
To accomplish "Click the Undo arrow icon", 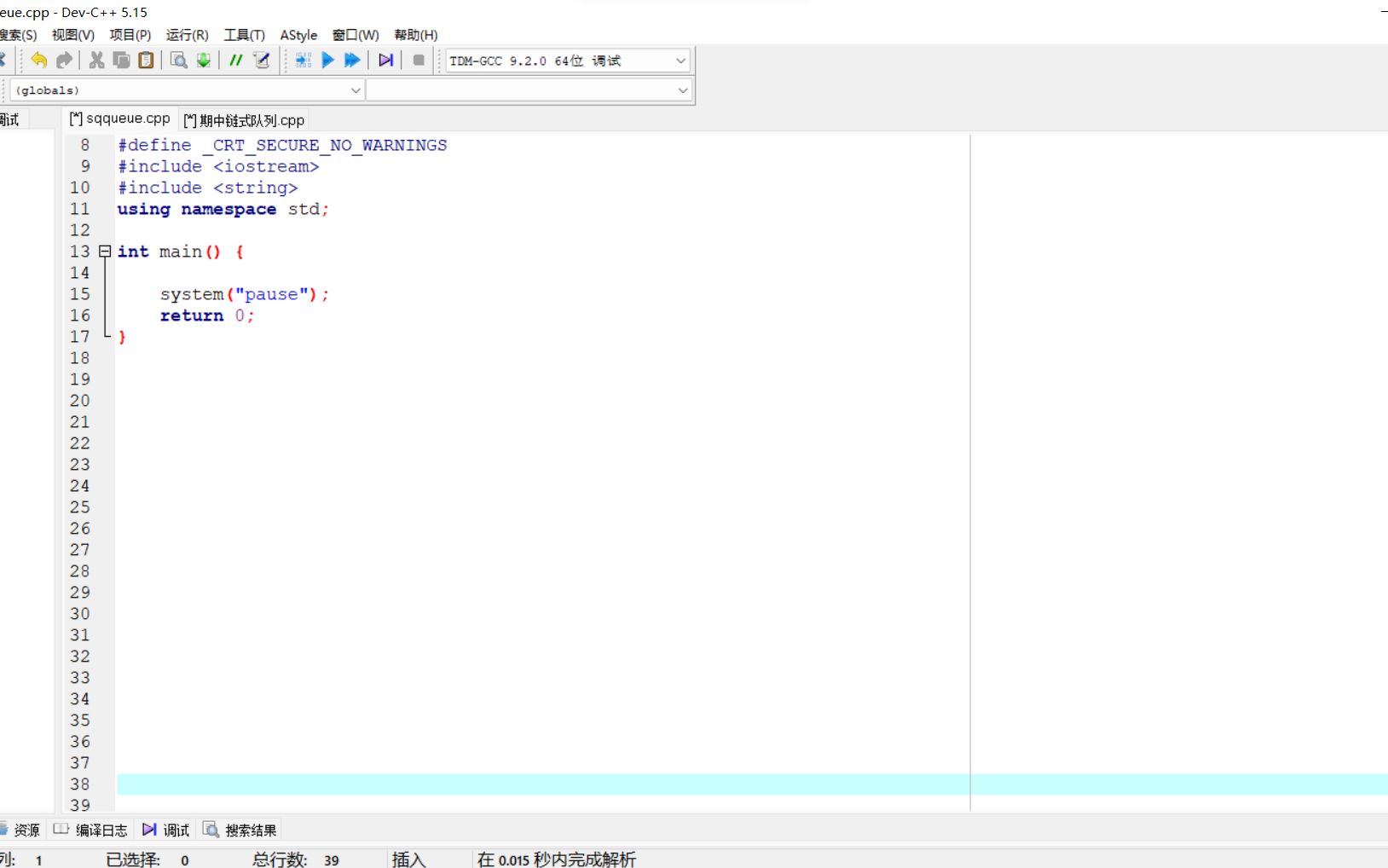I will (38, 60).
